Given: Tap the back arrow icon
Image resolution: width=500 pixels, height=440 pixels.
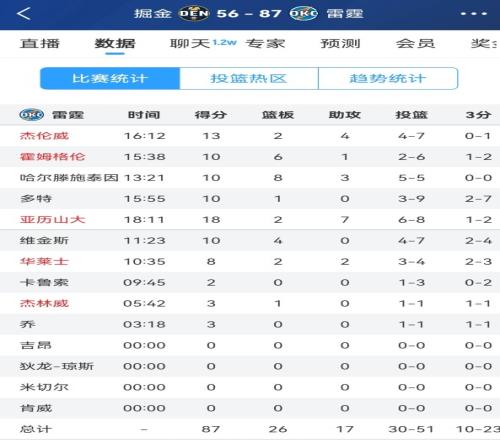Looking at the screenshot, I should click(24, 14).
